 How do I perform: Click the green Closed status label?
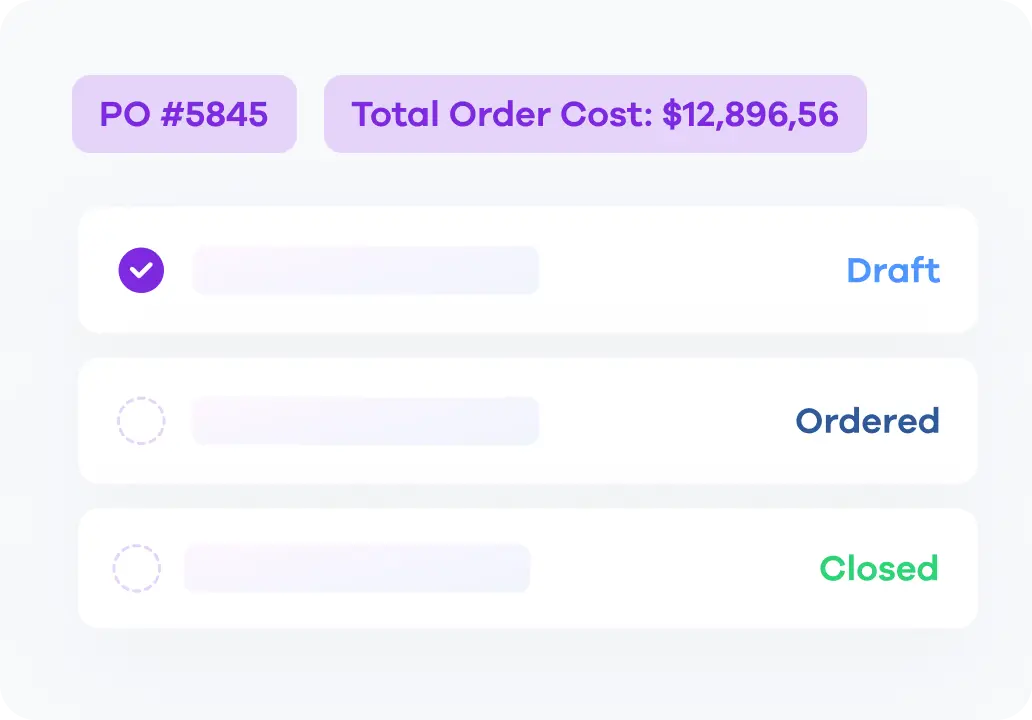879,569
